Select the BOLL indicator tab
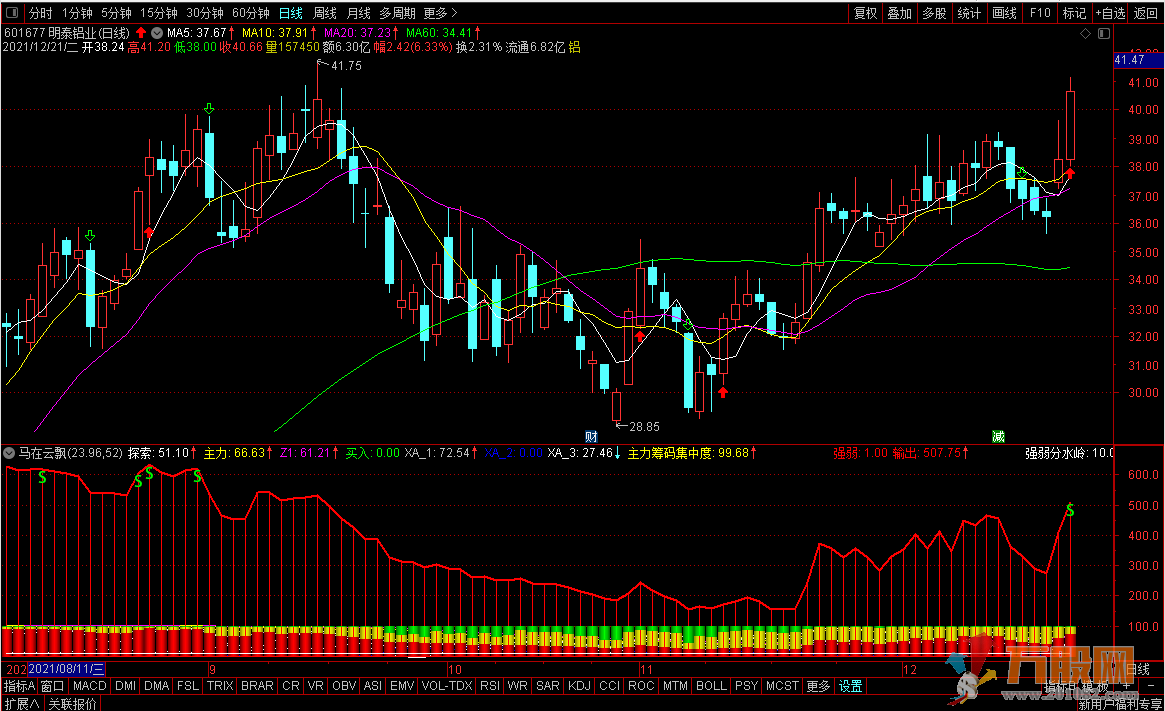The height and width of the screenshot is (711, 1165). (711, 686)
